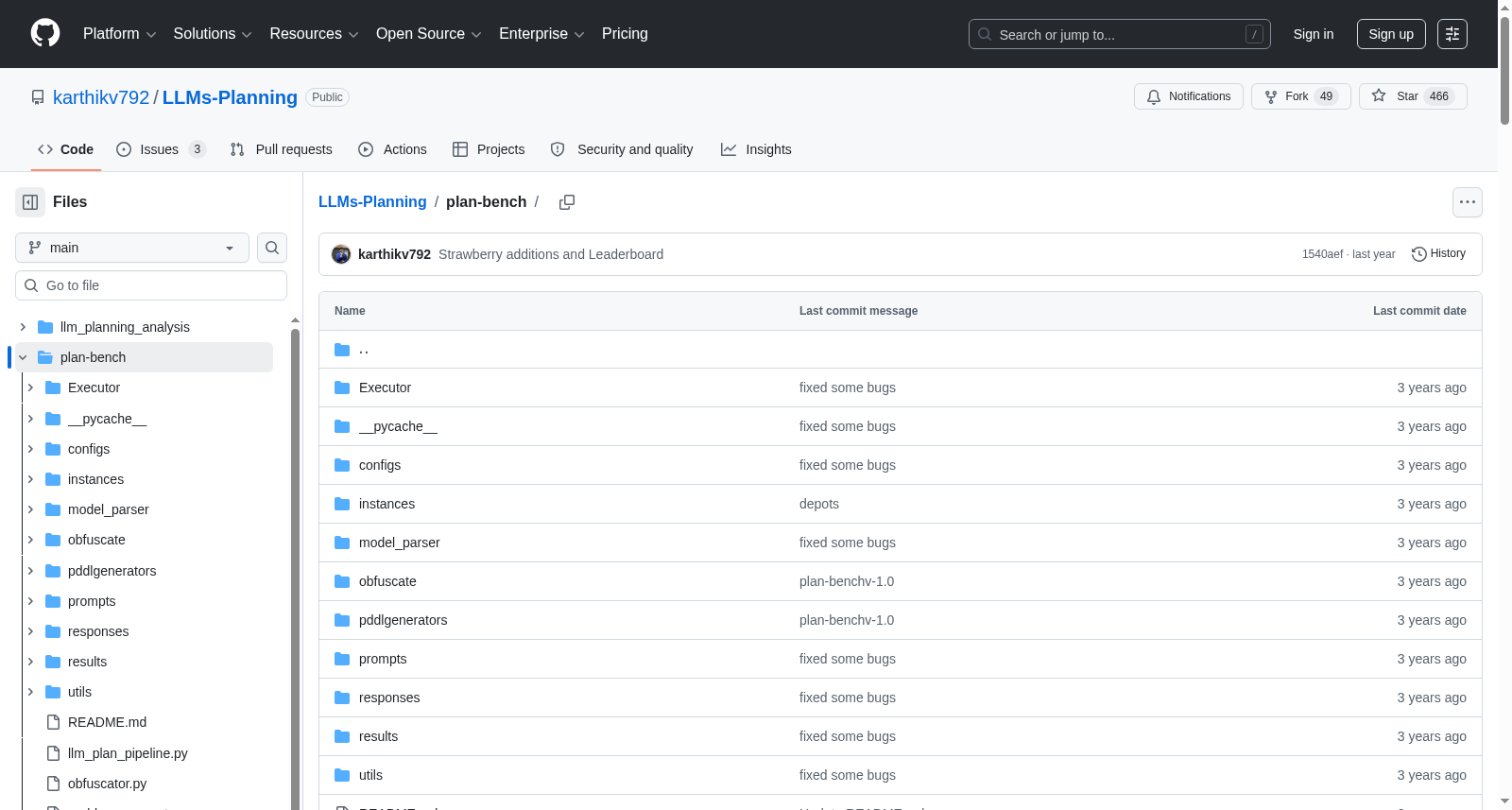Open the Open Source dropdown menu

pyautogui.click(x=429, y=34)
